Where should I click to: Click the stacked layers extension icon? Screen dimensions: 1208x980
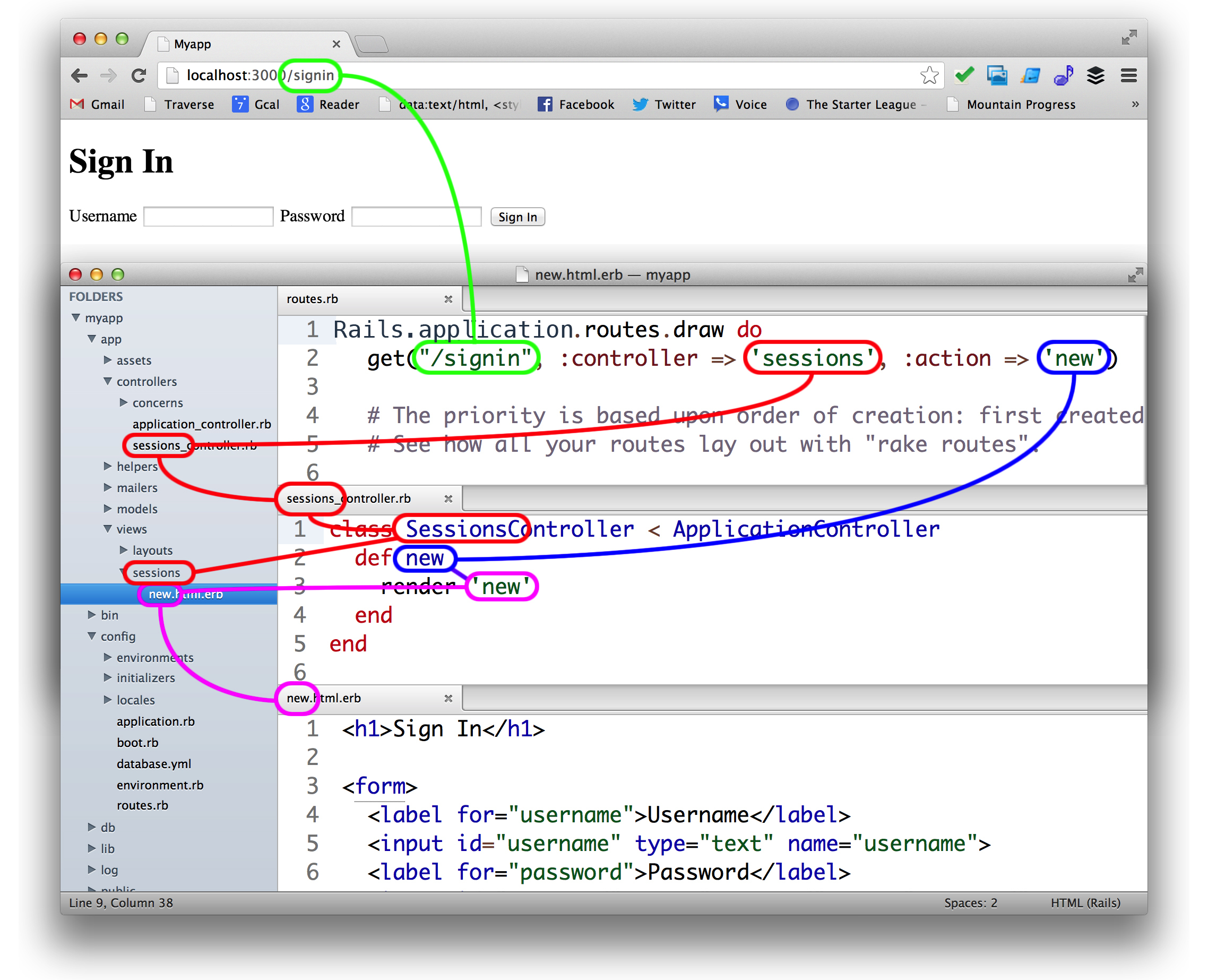1095,75
